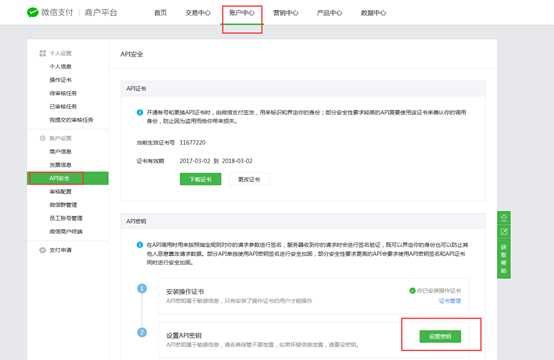Click the 微信支付 商户平台 title text

(x=79, y=13)
